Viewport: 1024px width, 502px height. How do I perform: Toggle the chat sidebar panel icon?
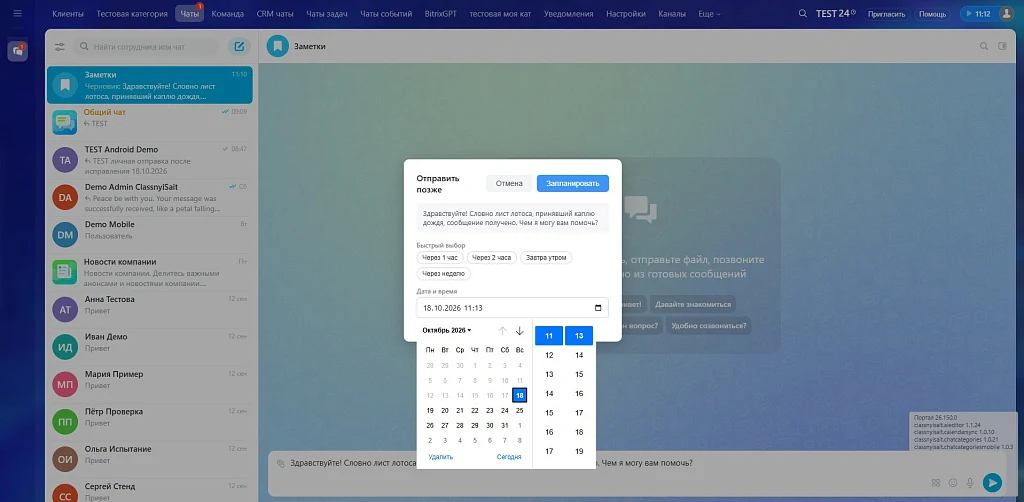pos(1003,46)
